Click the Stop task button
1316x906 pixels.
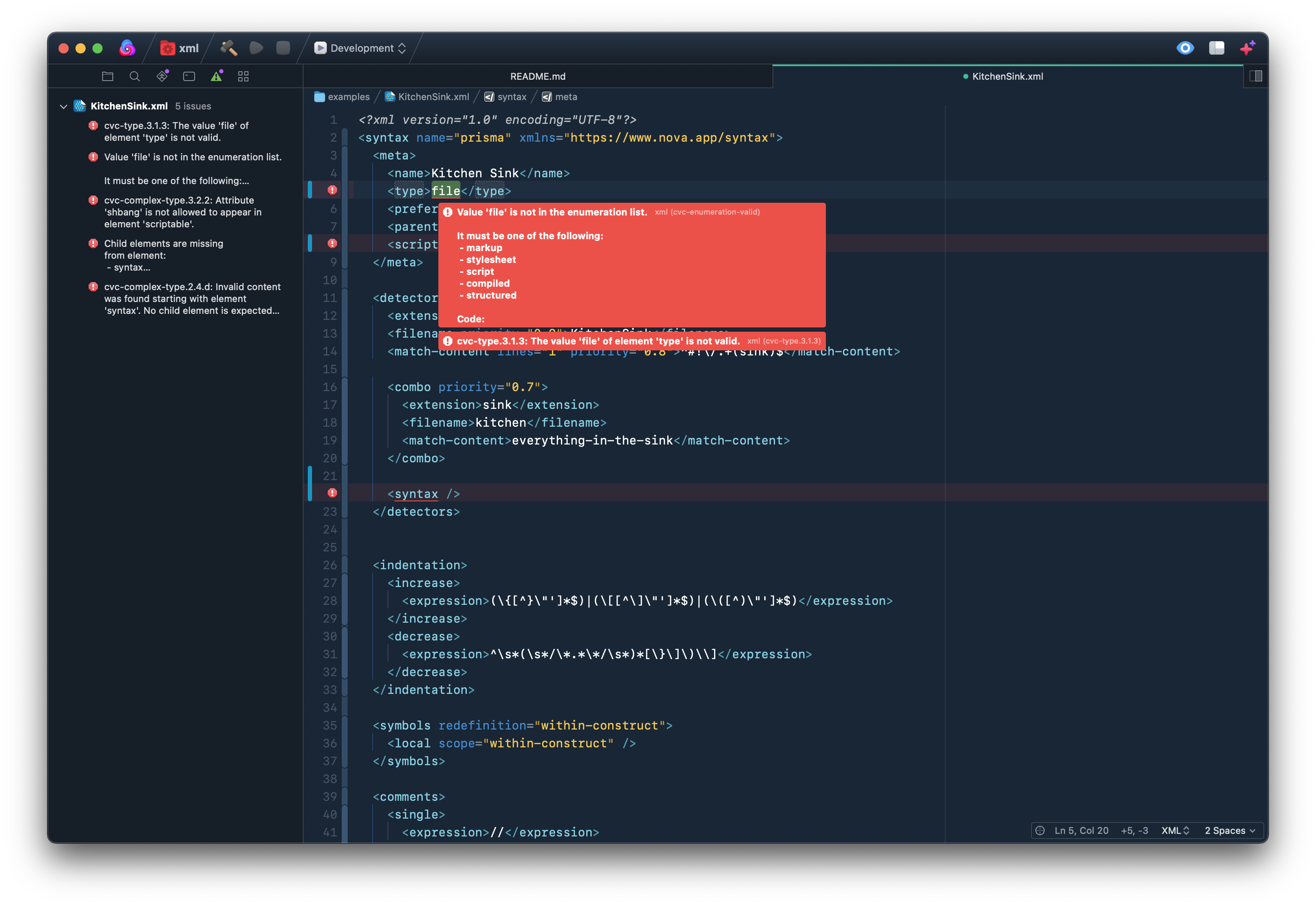coord(283,48)
